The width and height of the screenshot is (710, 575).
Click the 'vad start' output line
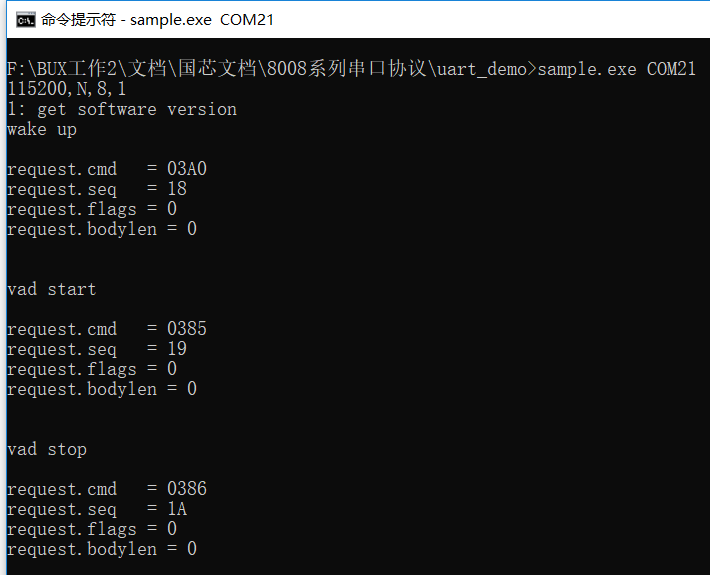(52, 289)
